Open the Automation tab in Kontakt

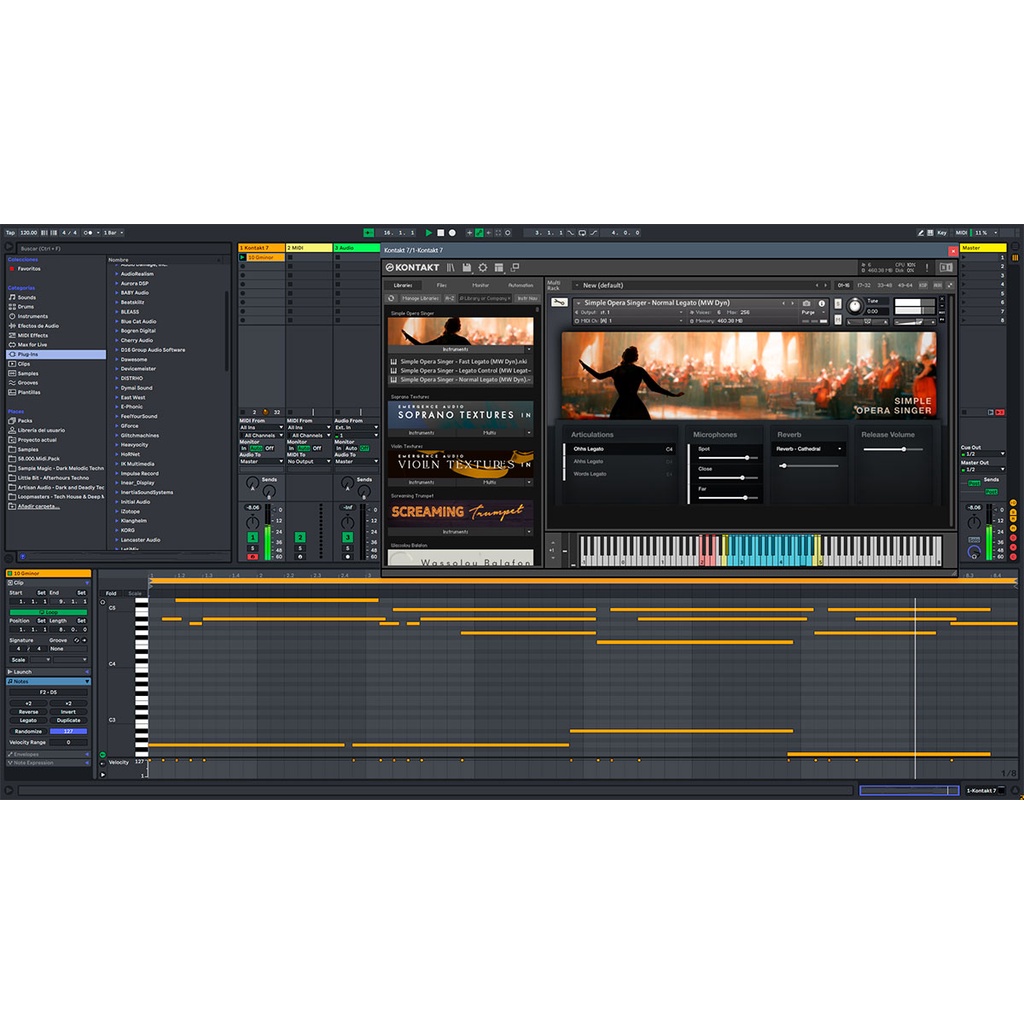[520, 285]
